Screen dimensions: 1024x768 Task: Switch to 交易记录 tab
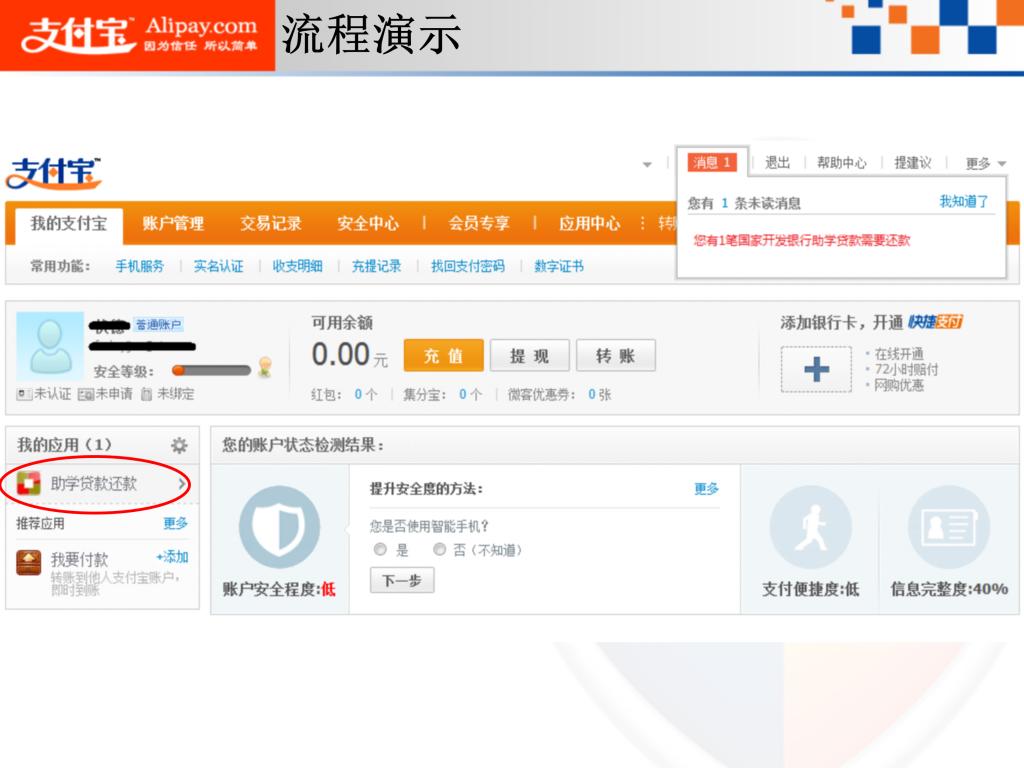(x=270, y=224)
